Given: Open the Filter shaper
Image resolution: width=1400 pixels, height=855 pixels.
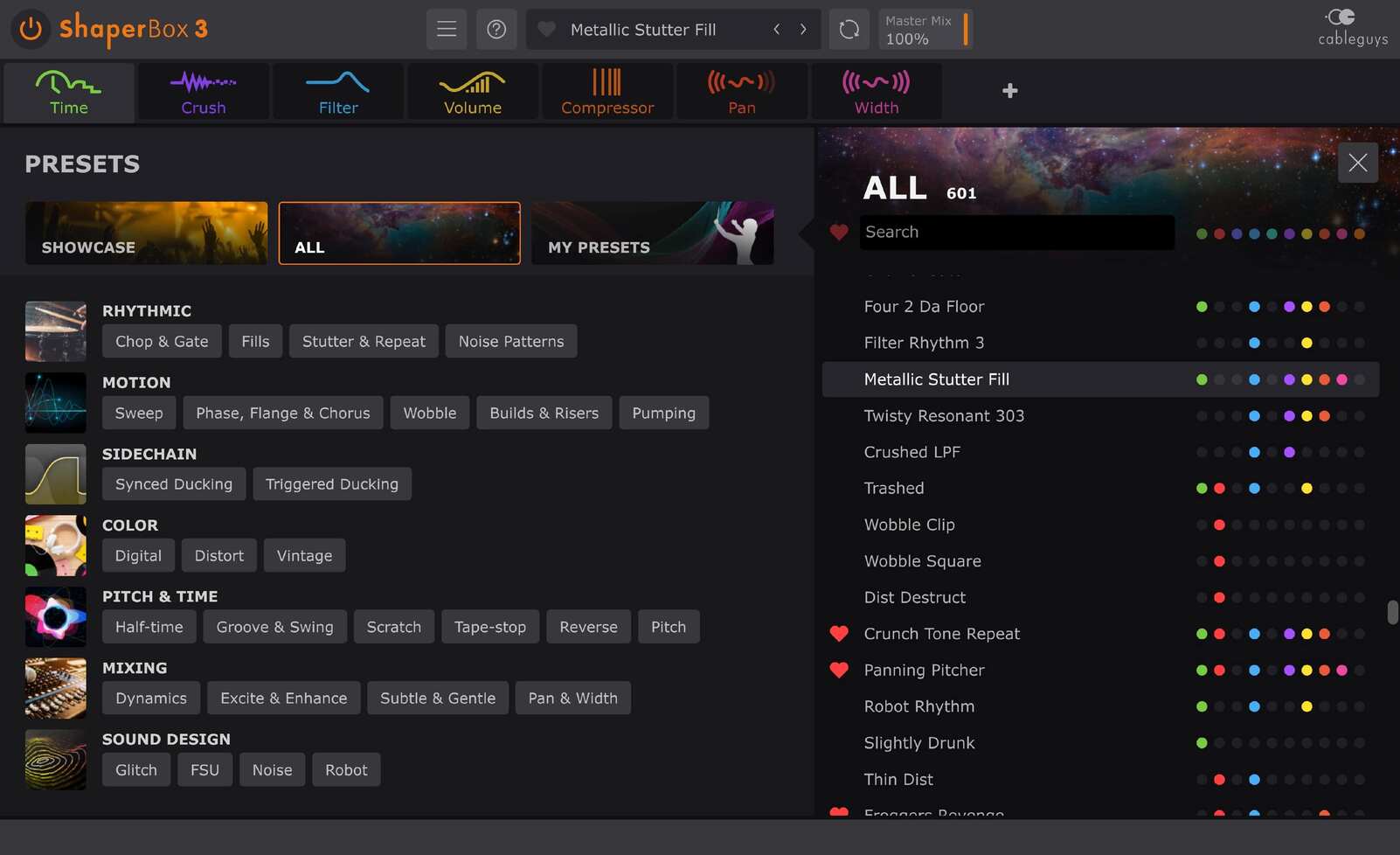Looking at the screenshot, I should [x=337, y=90].
